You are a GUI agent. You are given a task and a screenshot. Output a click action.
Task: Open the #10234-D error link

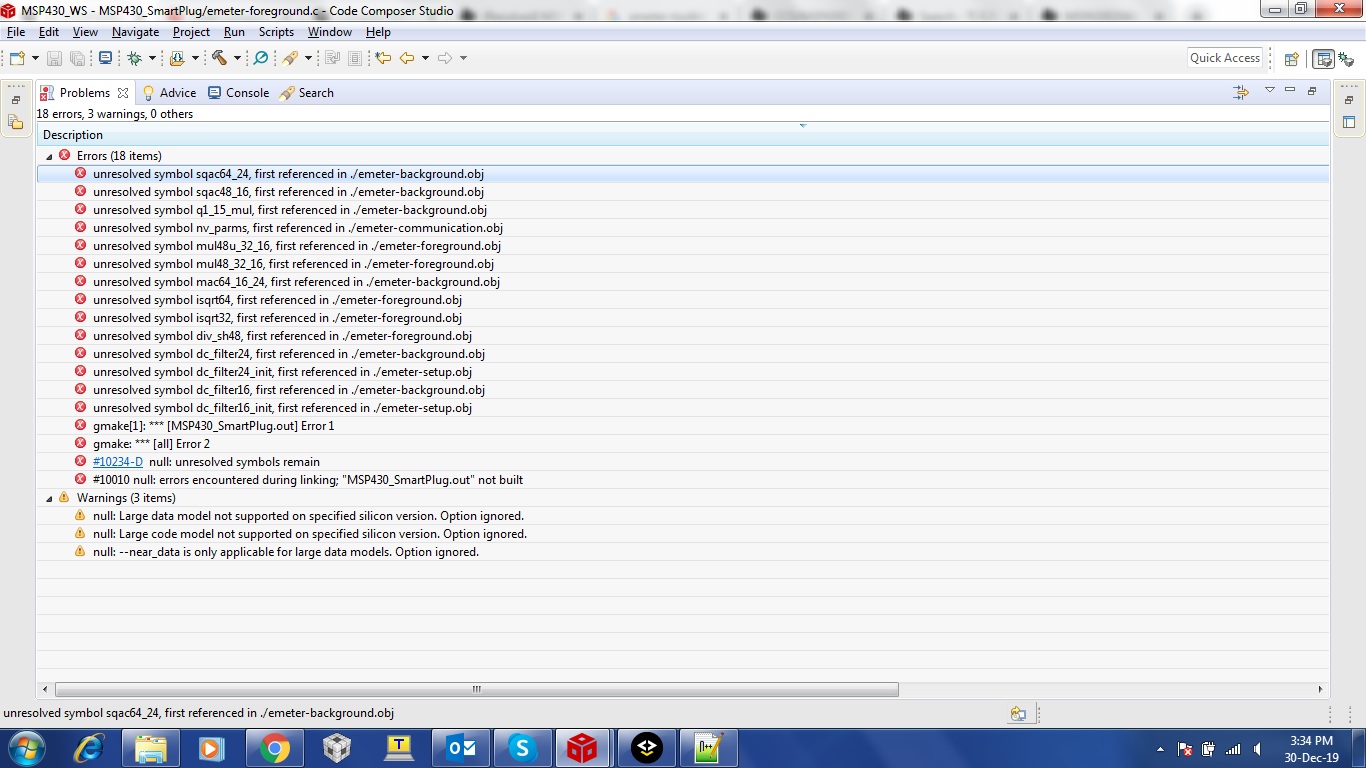(x=118, y=462)
